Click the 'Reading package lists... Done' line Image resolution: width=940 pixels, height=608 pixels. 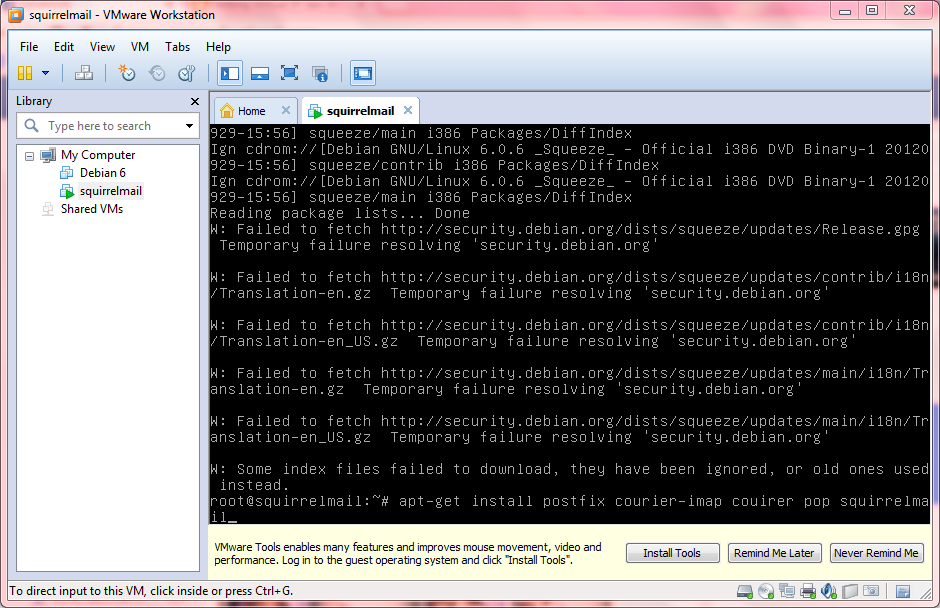pyautogui.click(x=340, y=213)
